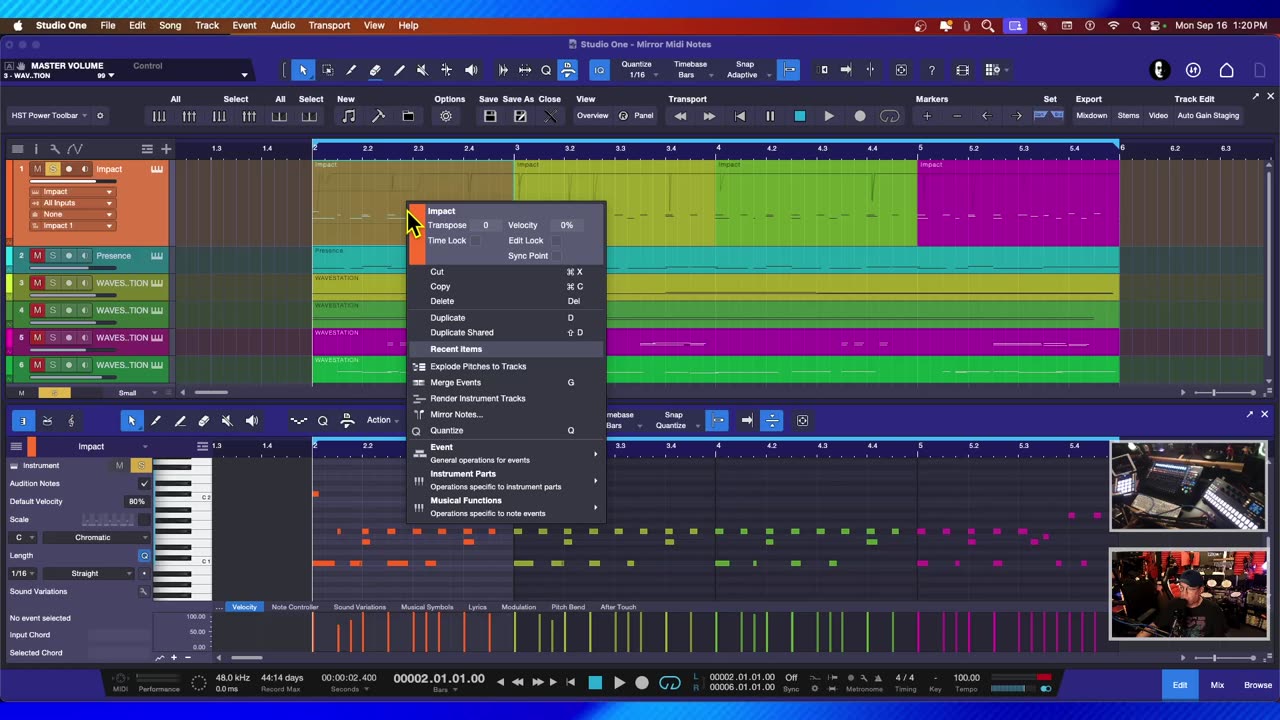Switch to the Pitch Bend automation tab
1280x720 pixels.
568,607
